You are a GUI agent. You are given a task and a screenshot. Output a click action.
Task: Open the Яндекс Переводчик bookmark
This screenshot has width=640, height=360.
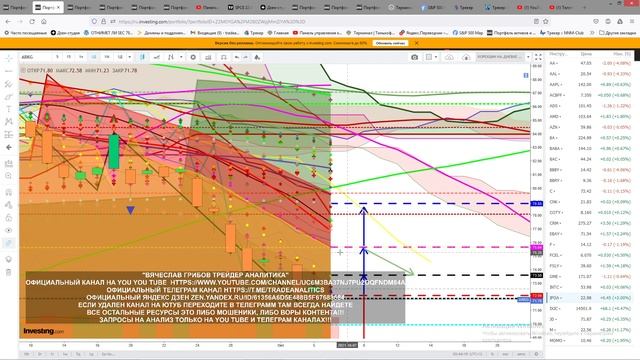(x=424, y=33)
